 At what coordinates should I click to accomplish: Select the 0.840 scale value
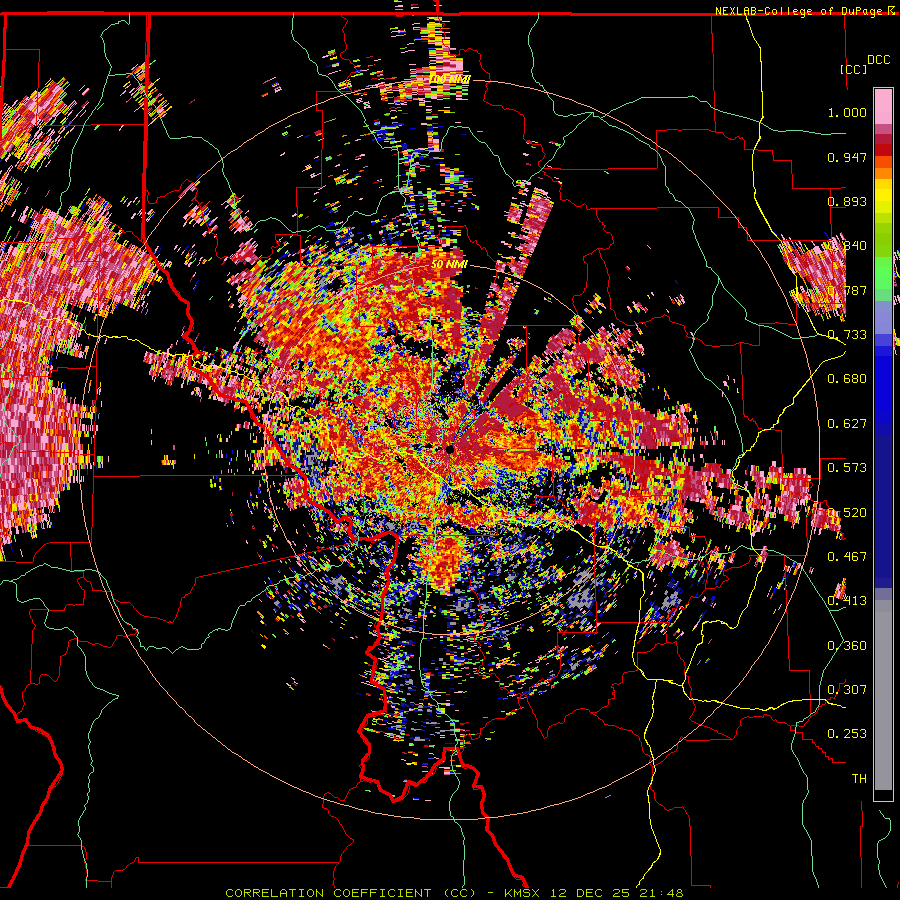pos(847,246)
